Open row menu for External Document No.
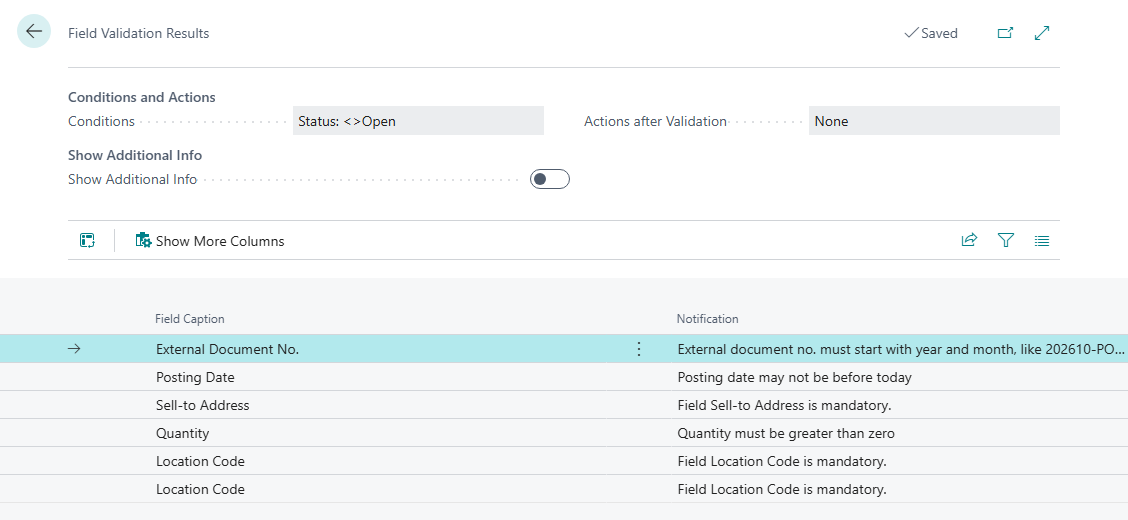 pyautogui.click(x=638, y=350)
